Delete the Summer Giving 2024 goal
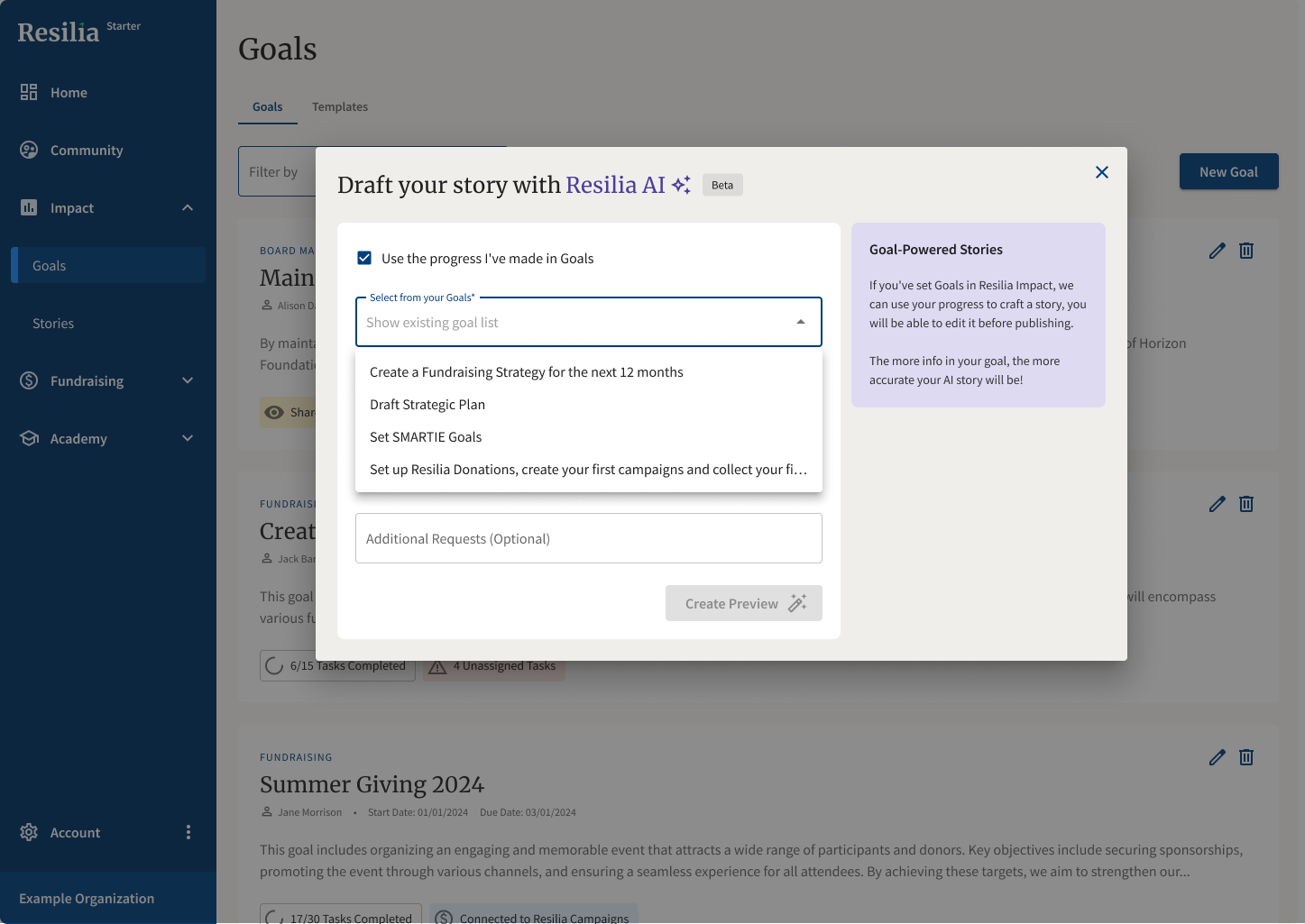This screenshot has width=1305, height=924. coord(1246,757)
